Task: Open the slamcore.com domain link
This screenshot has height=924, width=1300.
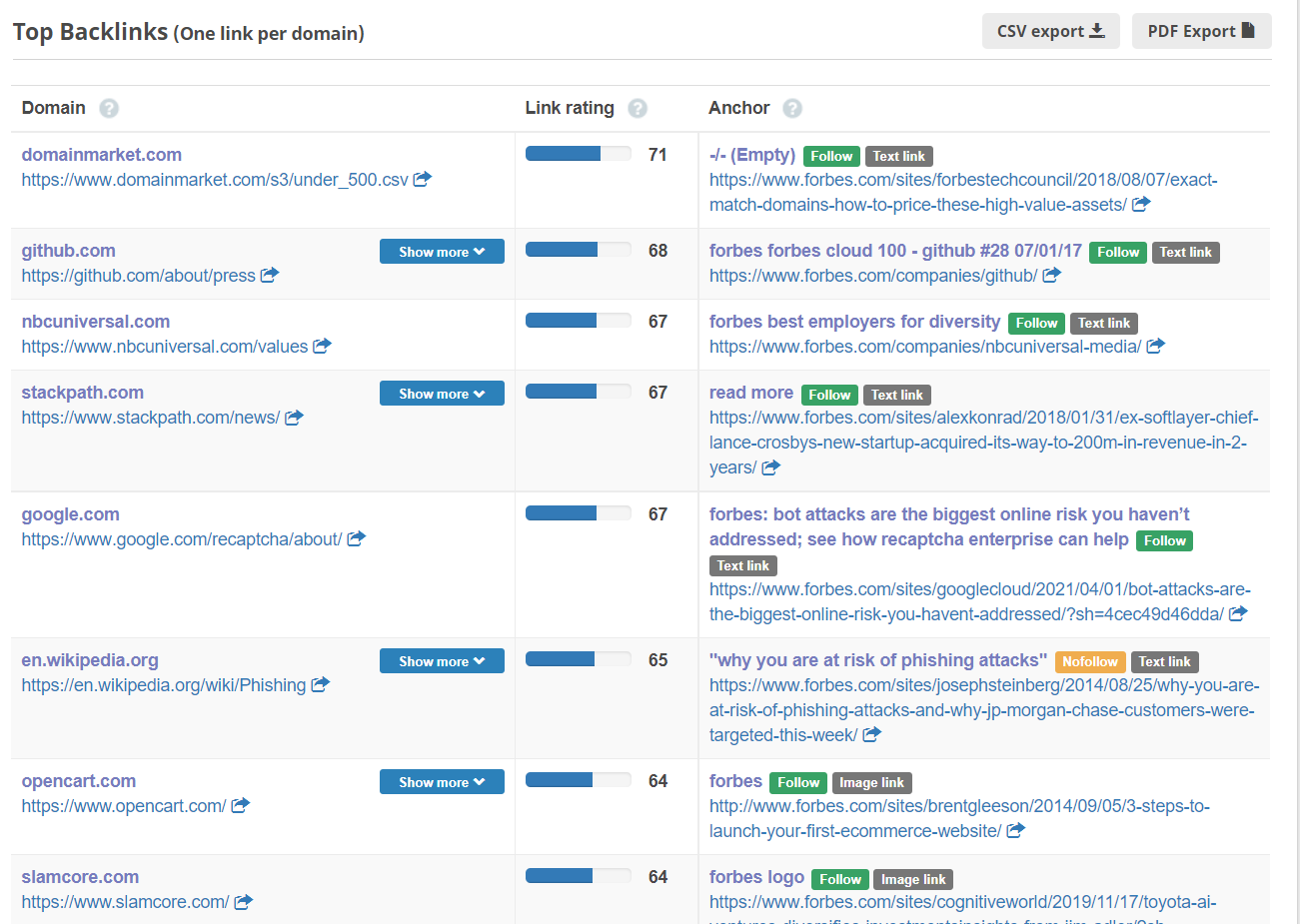Action: click(80, 877)
